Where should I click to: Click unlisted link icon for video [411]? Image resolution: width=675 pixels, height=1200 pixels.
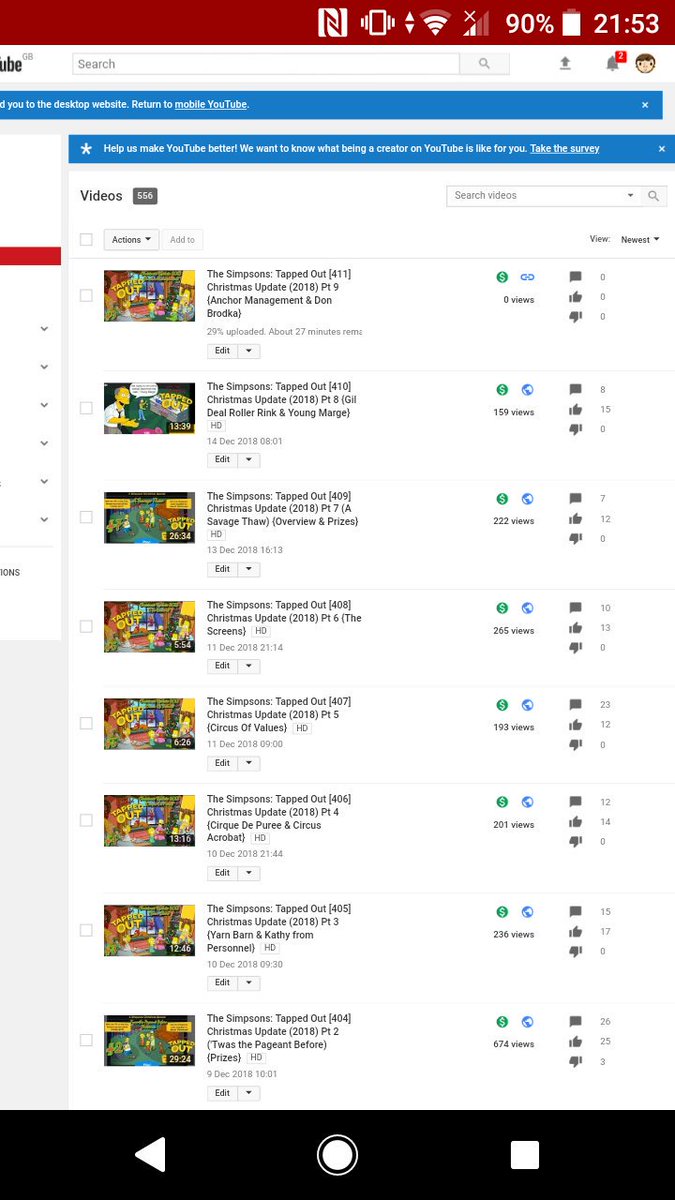[x=527, y=277]
